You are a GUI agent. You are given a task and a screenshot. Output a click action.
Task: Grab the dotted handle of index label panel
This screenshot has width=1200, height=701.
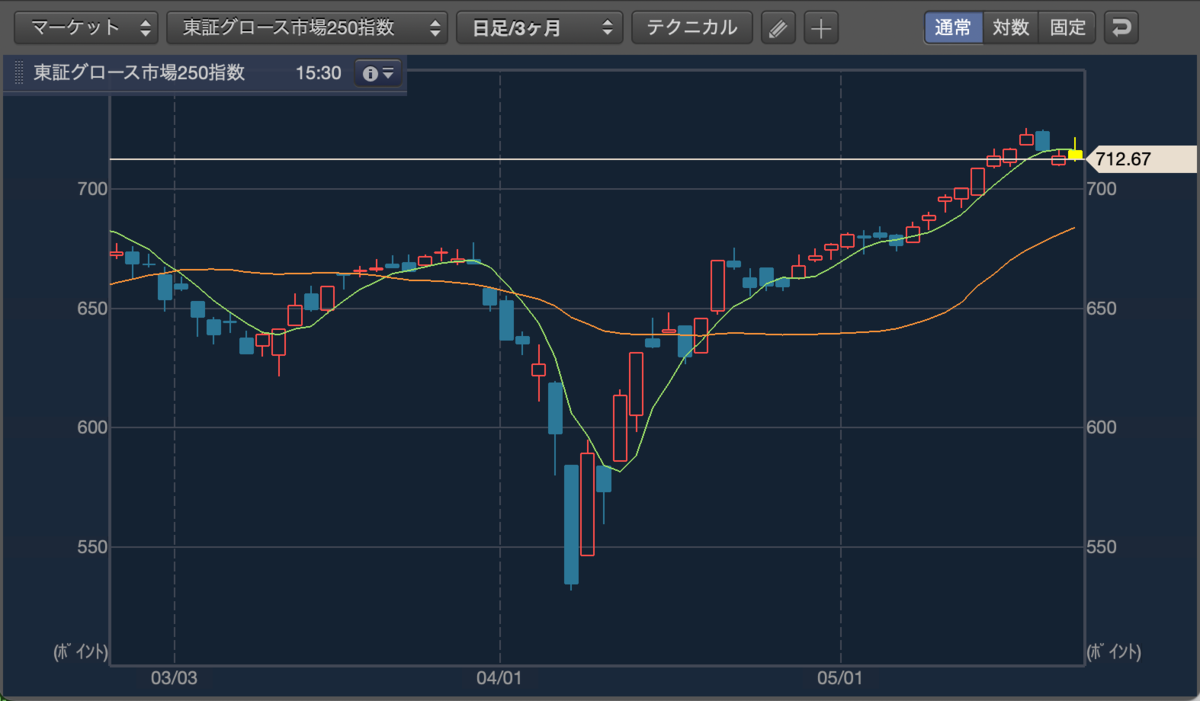point(18,74)
